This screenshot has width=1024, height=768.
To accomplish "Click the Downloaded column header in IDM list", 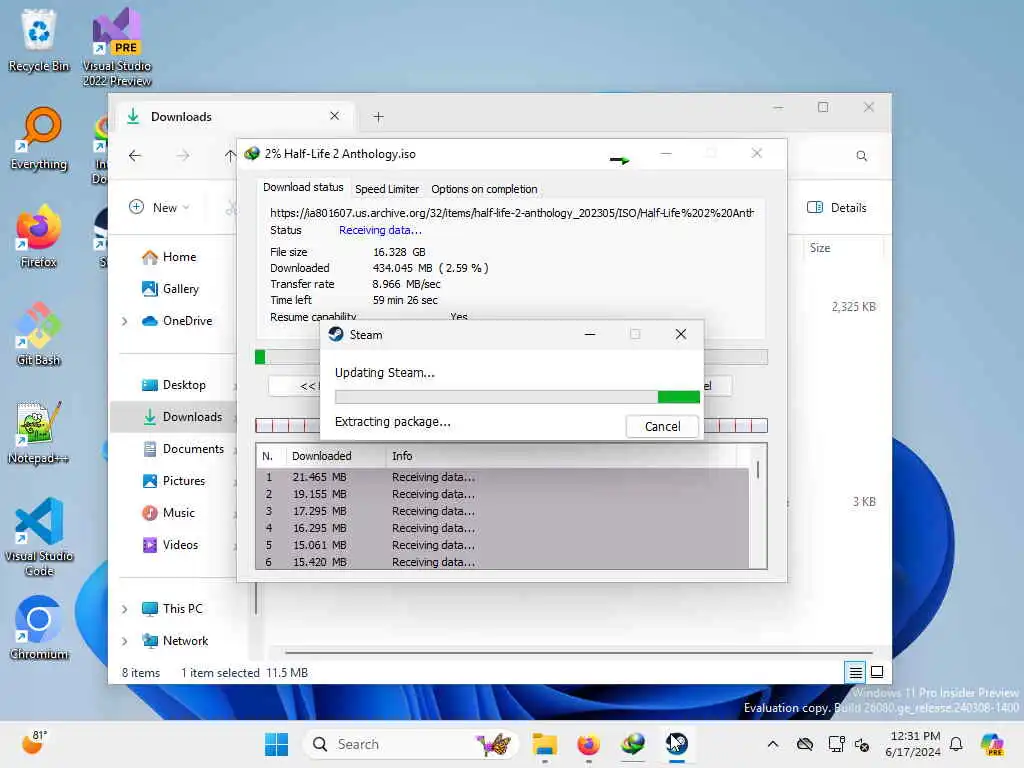I will point(336,456).
